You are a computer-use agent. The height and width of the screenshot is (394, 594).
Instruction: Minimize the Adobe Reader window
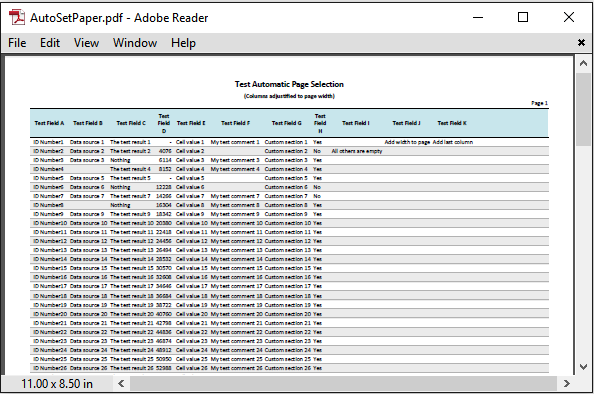(x=478, y=17)
